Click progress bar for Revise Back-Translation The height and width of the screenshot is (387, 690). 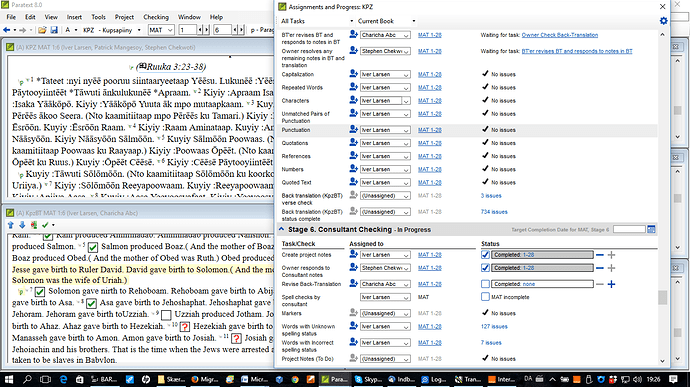point(542,284)
